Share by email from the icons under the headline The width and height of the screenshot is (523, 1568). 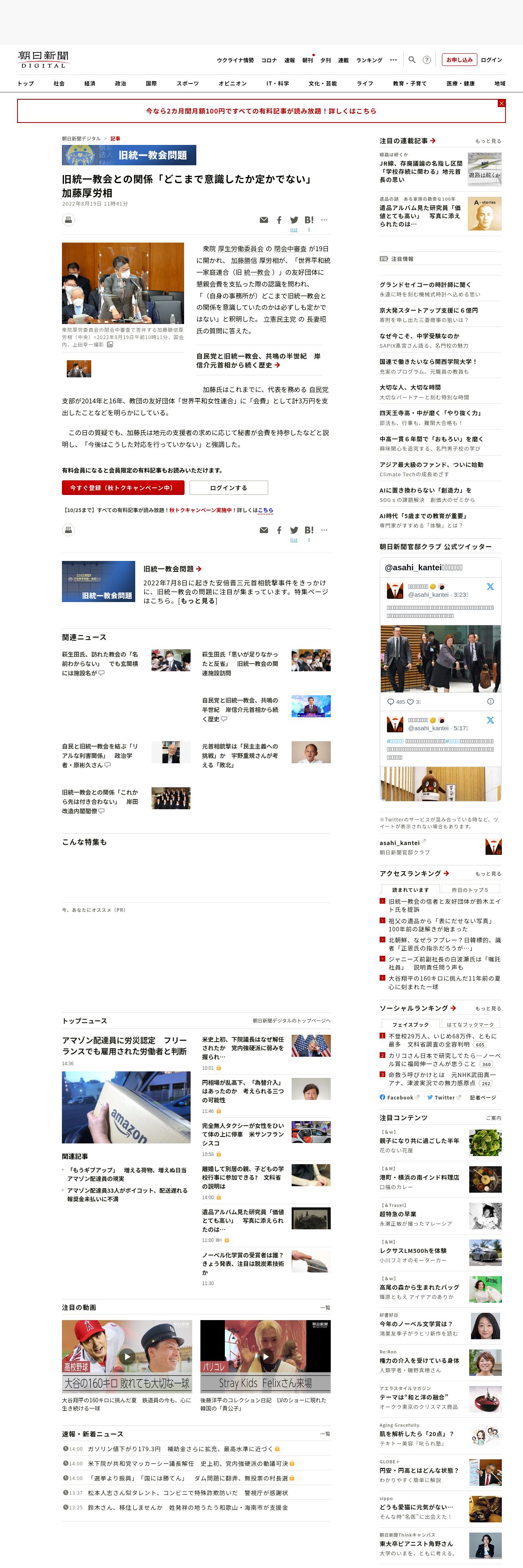coord(264,220)
